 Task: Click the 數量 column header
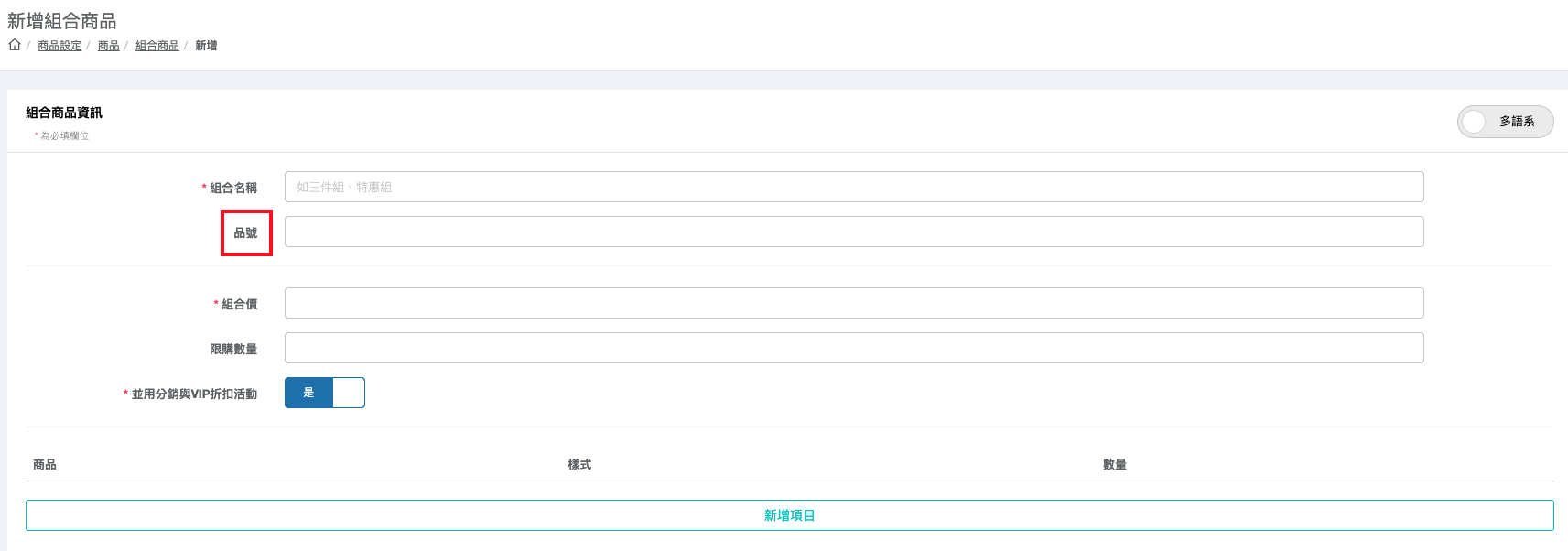1114,465
